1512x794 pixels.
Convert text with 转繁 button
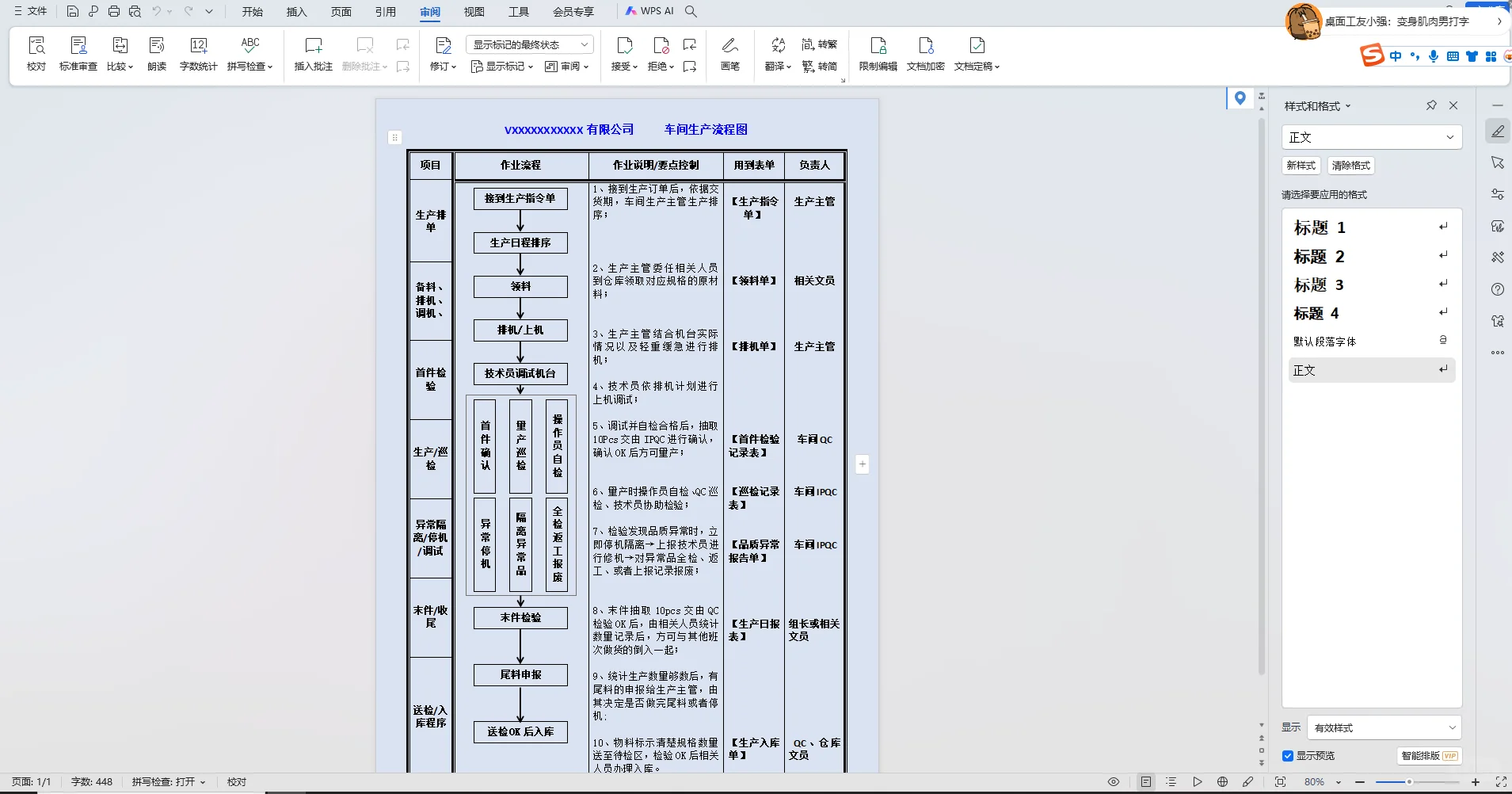pos(820,44)
